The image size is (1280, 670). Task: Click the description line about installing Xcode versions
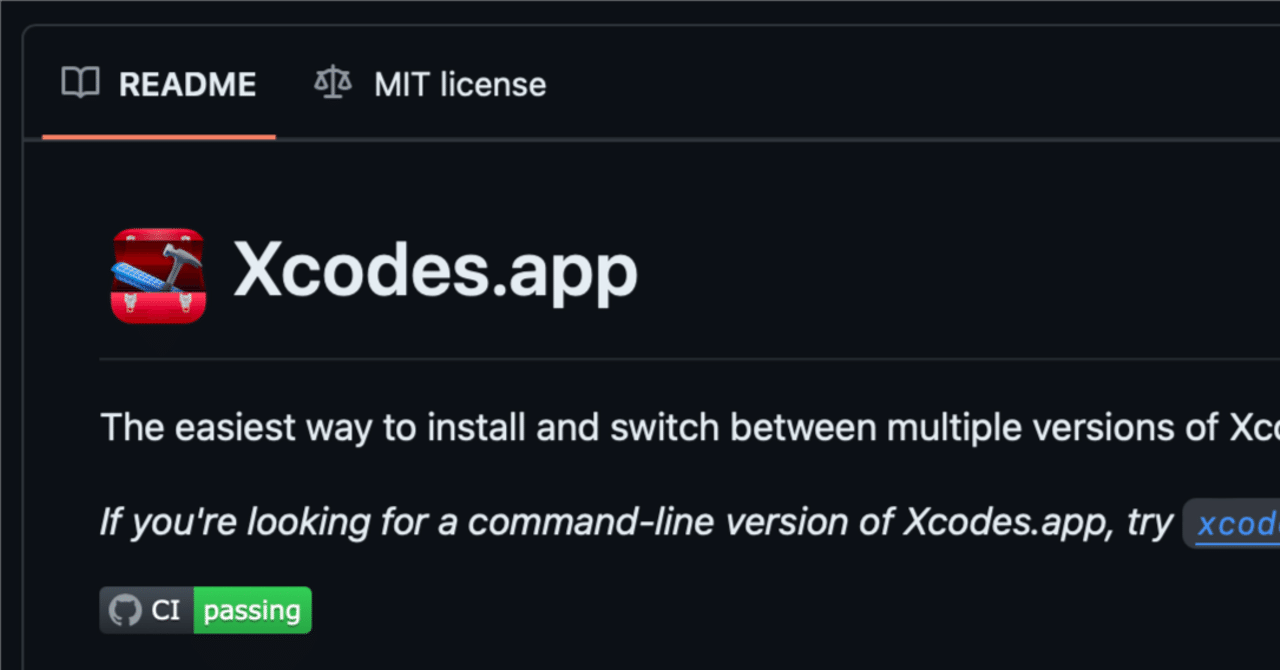pos(600,427)
